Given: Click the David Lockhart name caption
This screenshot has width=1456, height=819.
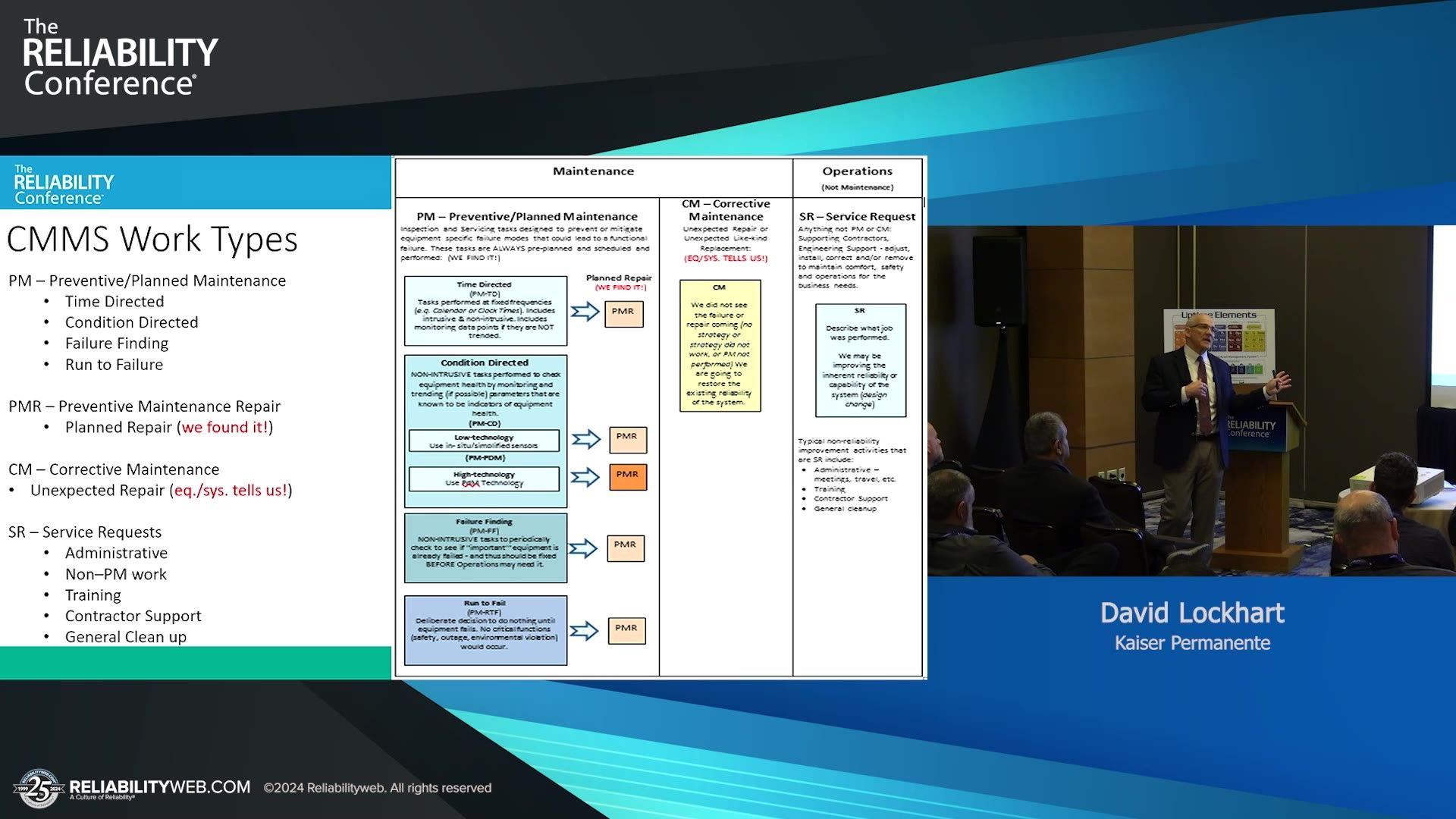Looking at the screenshot, I should click(1191, 613).
